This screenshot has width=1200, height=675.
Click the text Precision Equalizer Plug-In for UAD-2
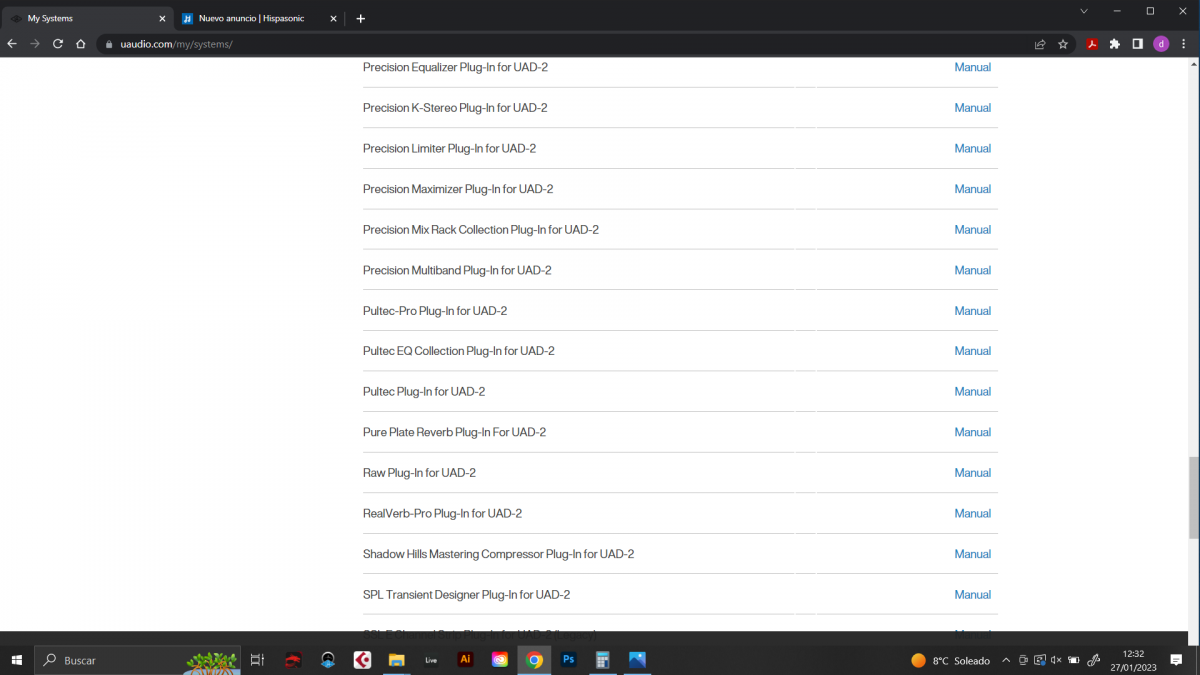455,67
